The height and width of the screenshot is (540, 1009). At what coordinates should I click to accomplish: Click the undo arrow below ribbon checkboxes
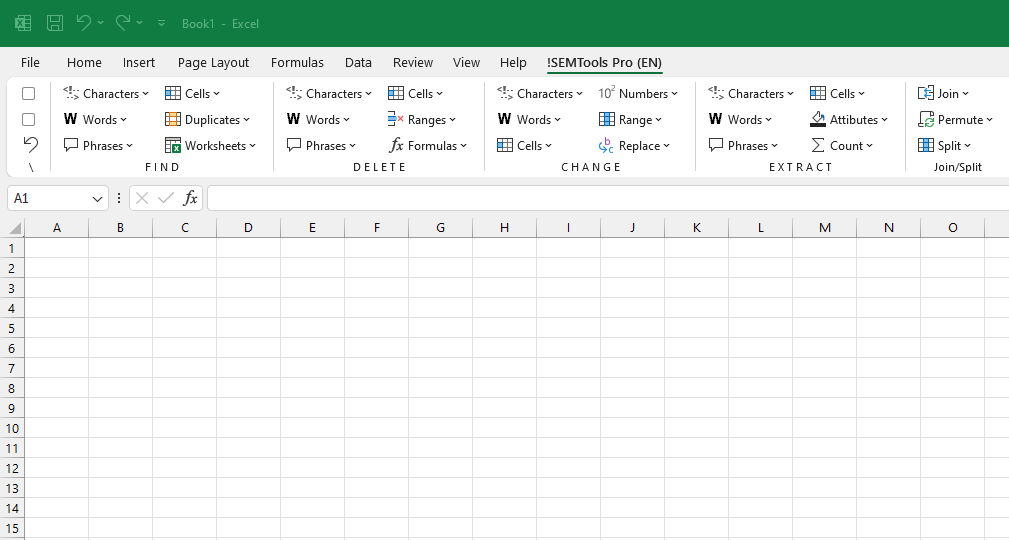tap(30, 144)
